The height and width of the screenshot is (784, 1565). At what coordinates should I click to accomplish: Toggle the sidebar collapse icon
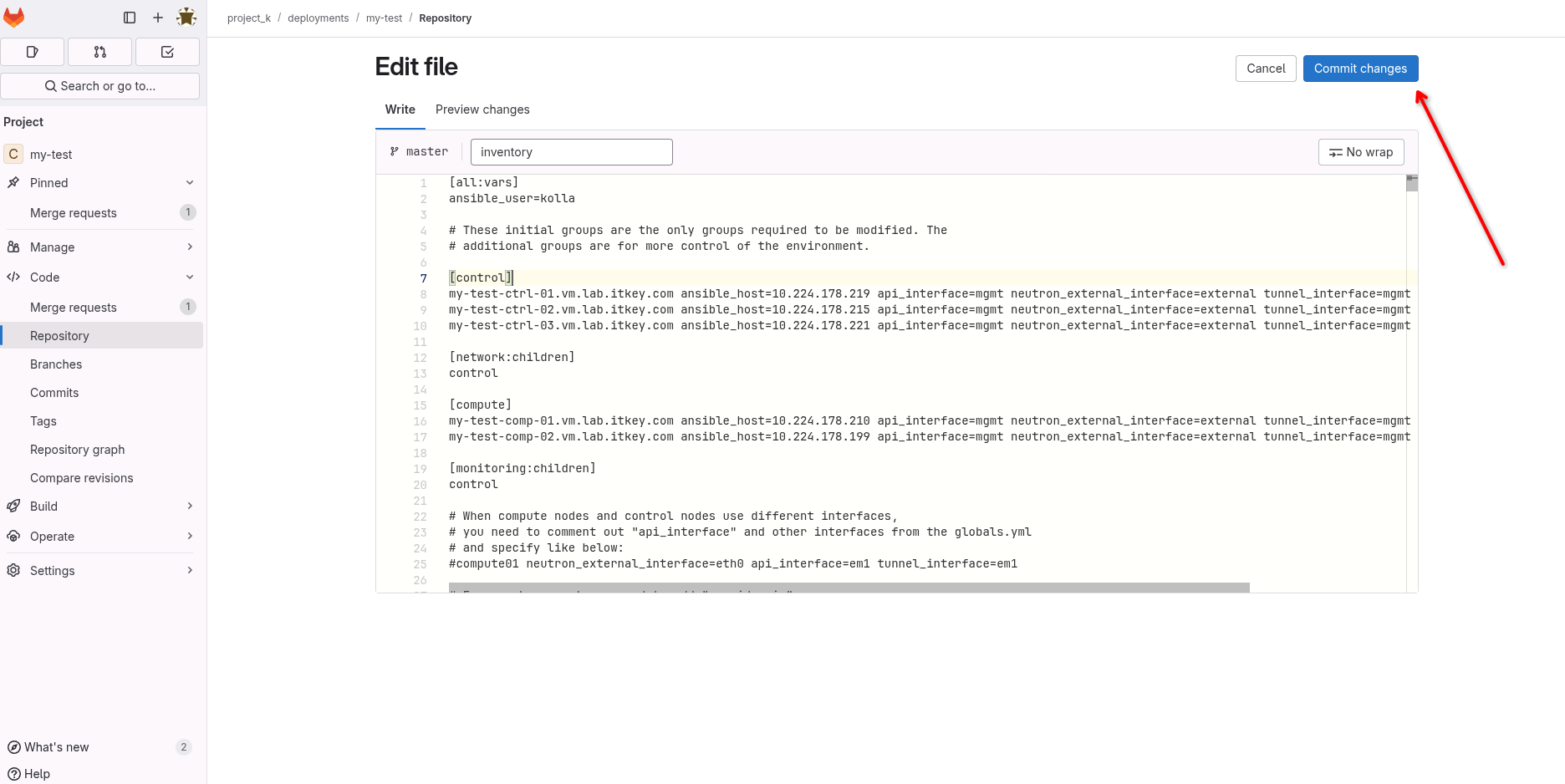coord(130,18)
